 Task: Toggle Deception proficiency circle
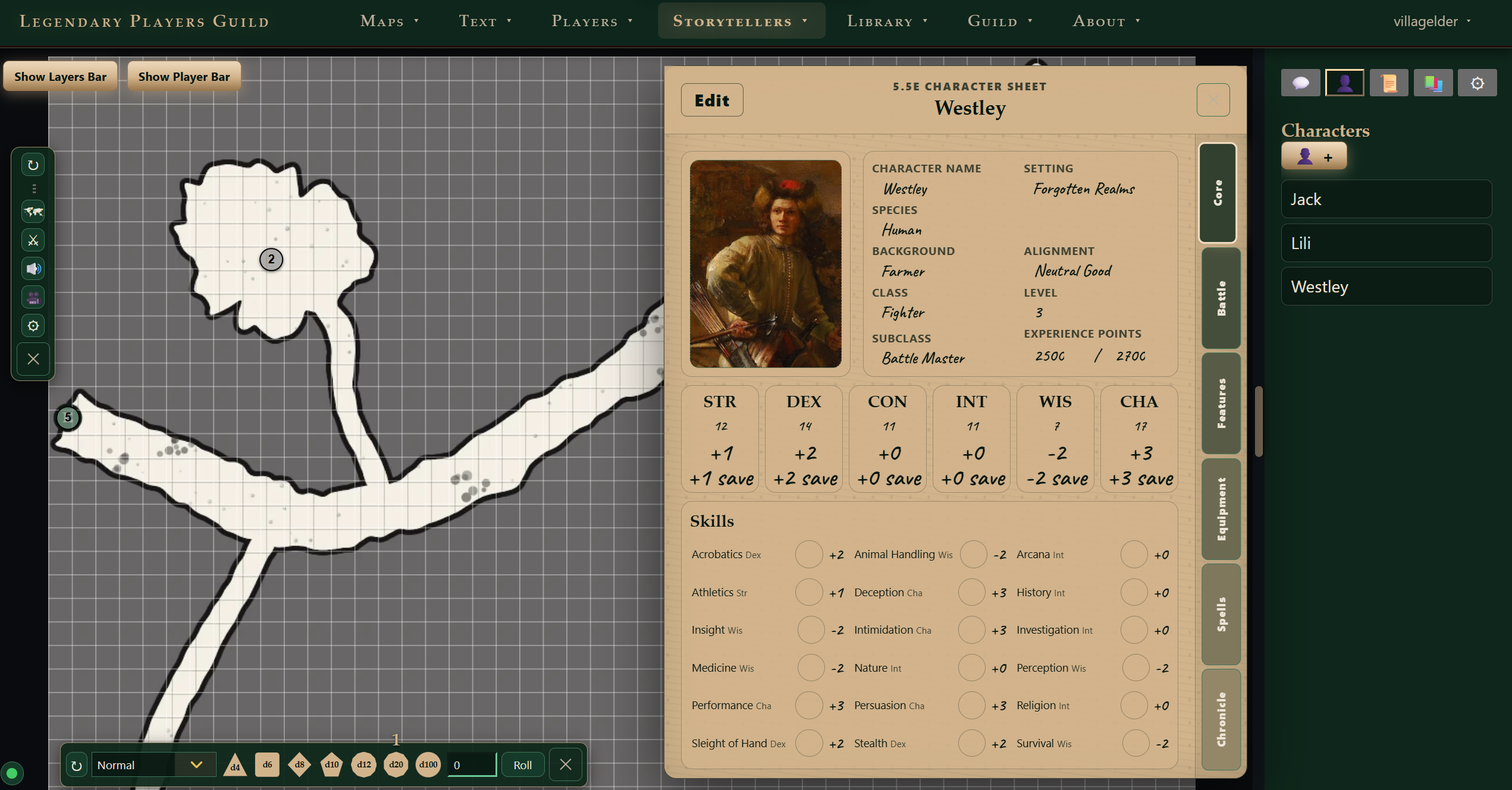[972, 593]
